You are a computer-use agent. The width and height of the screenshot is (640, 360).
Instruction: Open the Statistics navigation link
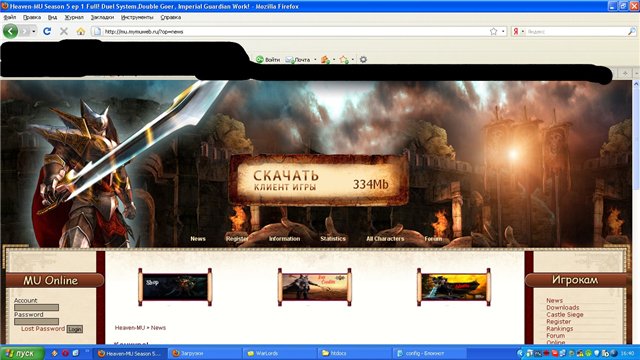click(333, 238)
